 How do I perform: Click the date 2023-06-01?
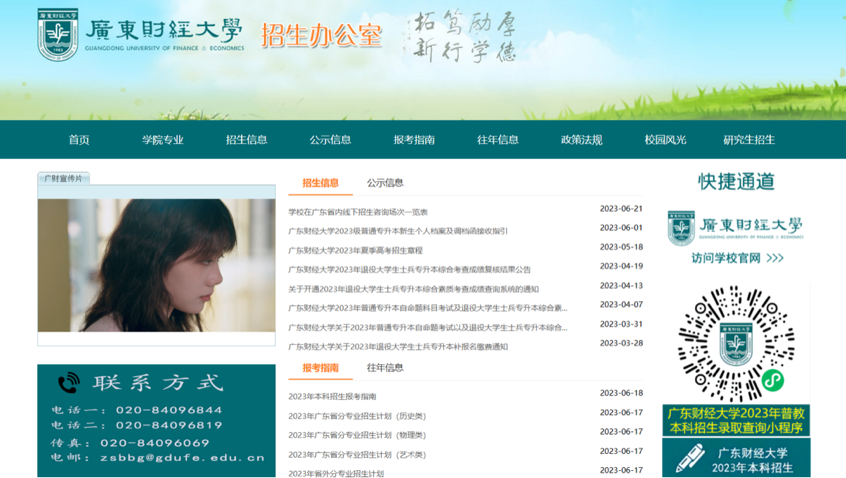(x=621, y=228)
